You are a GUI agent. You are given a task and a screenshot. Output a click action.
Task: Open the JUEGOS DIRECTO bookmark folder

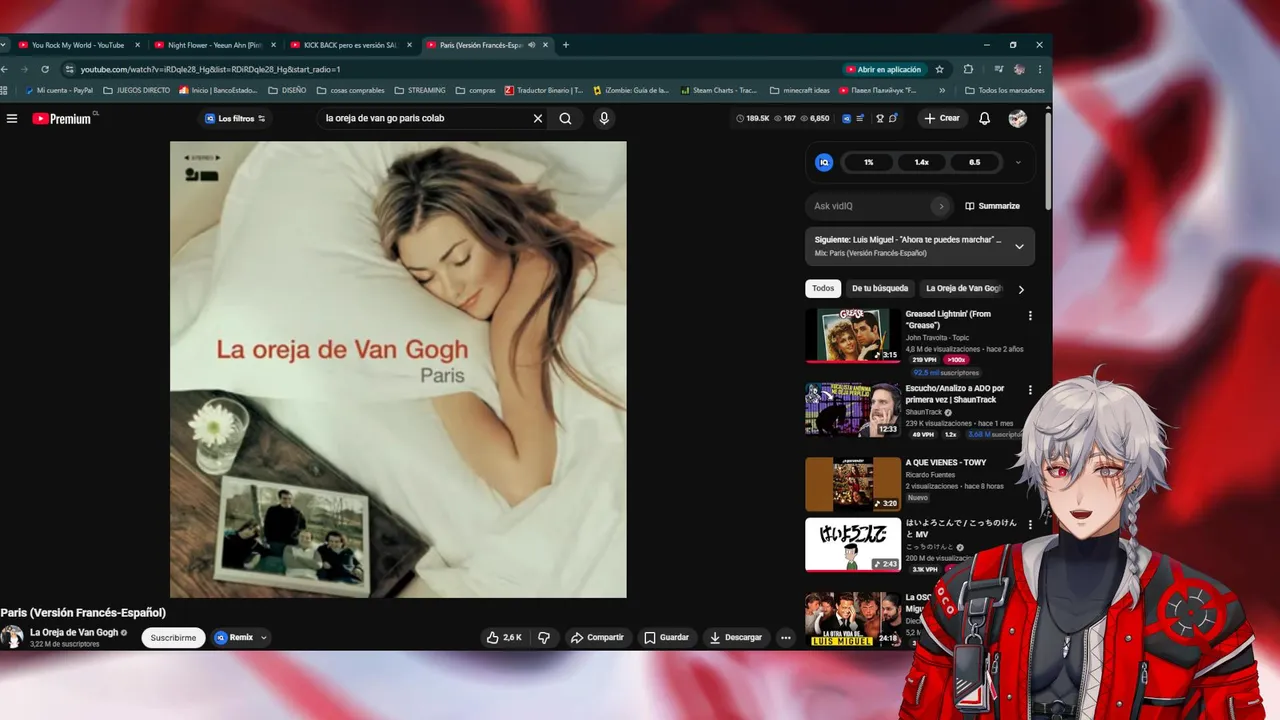pyautogui.click(x=136, y=90)
